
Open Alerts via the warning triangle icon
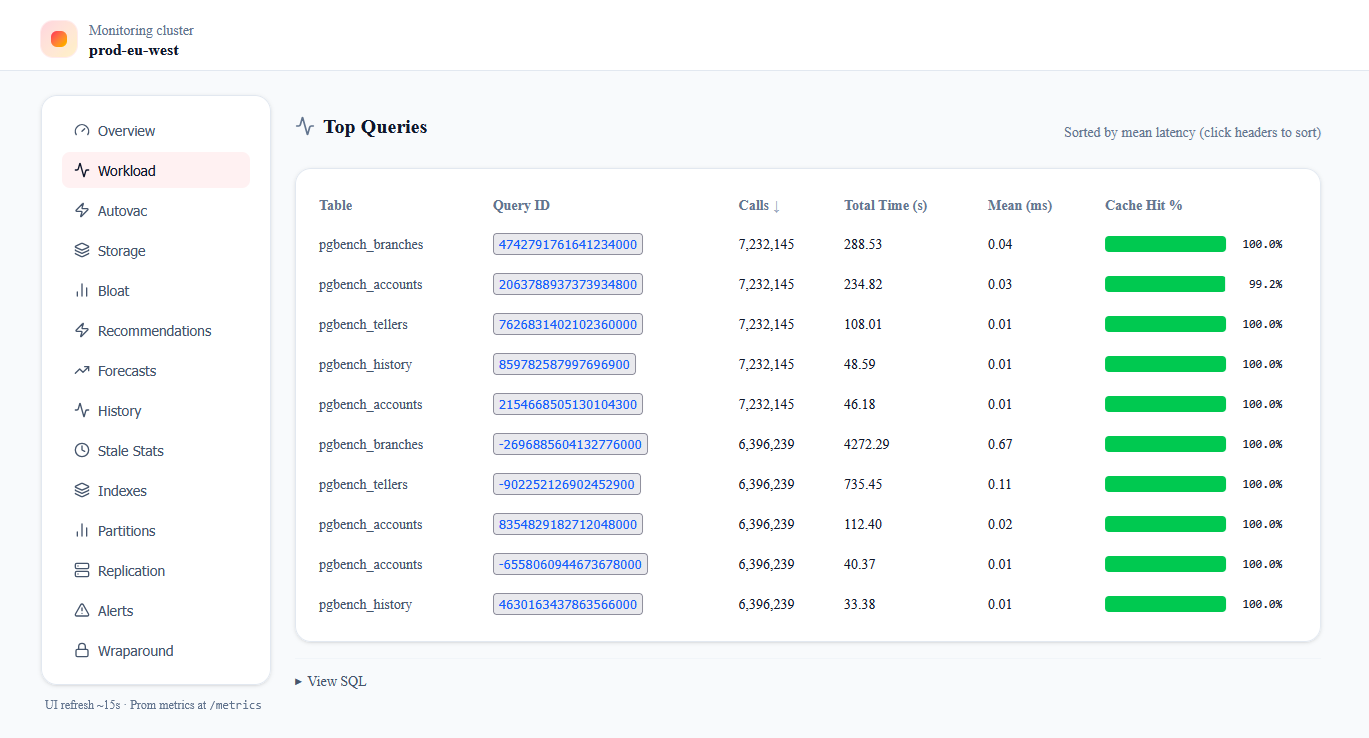(82, 610)
